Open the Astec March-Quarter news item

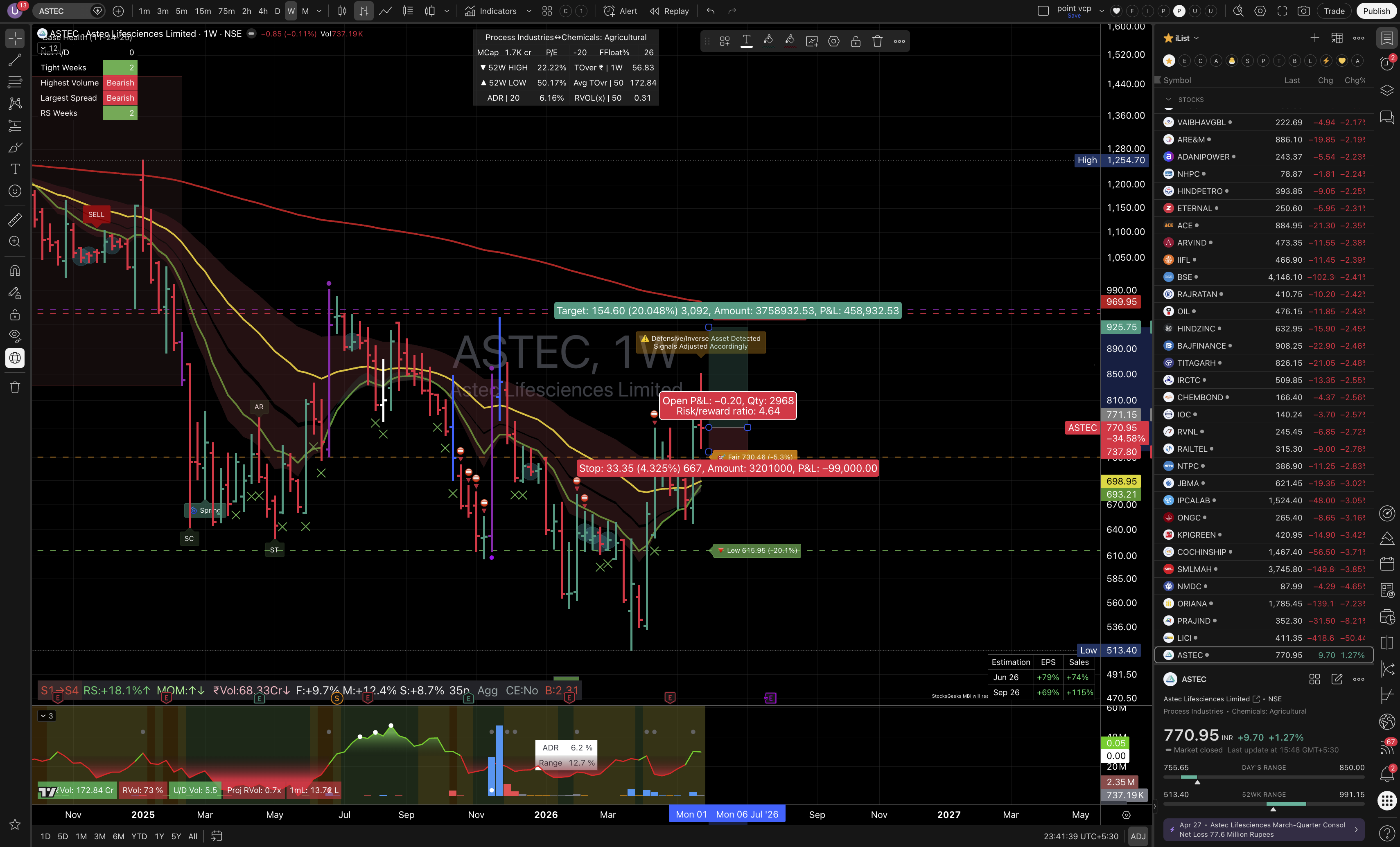coord(1264,829)
